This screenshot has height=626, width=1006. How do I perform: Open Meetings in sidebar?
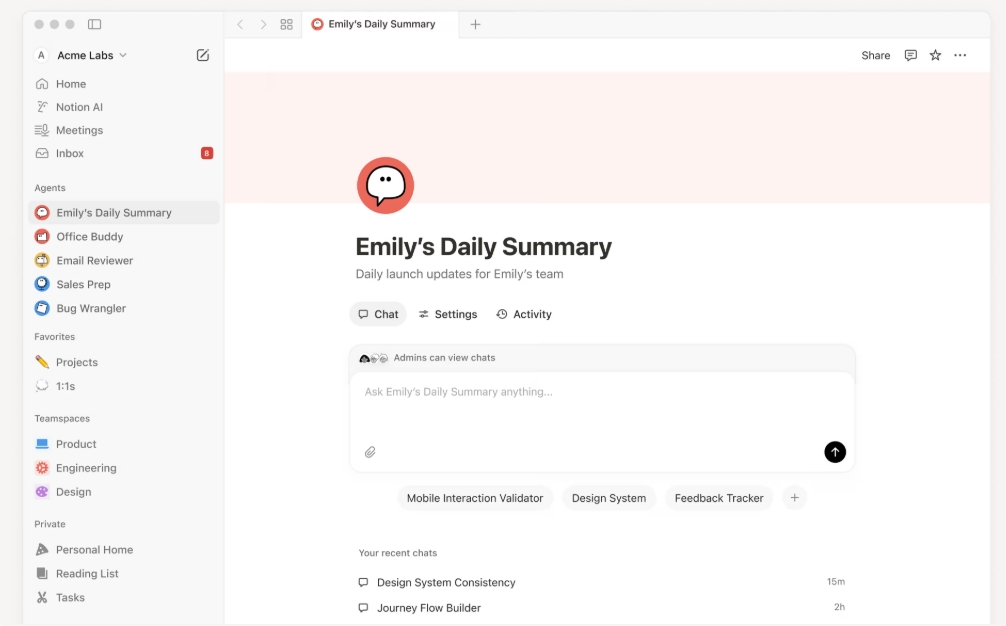pos(124,130)
